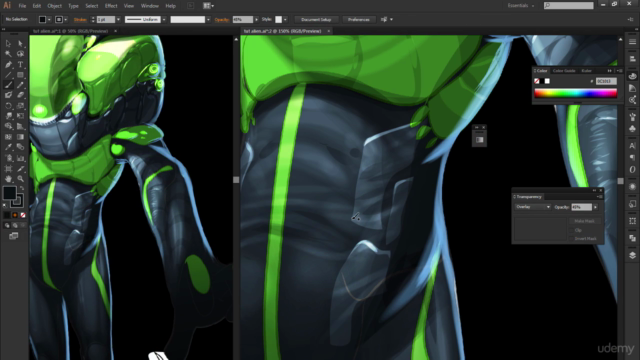Select the Blob Brush tool
The image size is (640, 360).
[x=8, y=95]
